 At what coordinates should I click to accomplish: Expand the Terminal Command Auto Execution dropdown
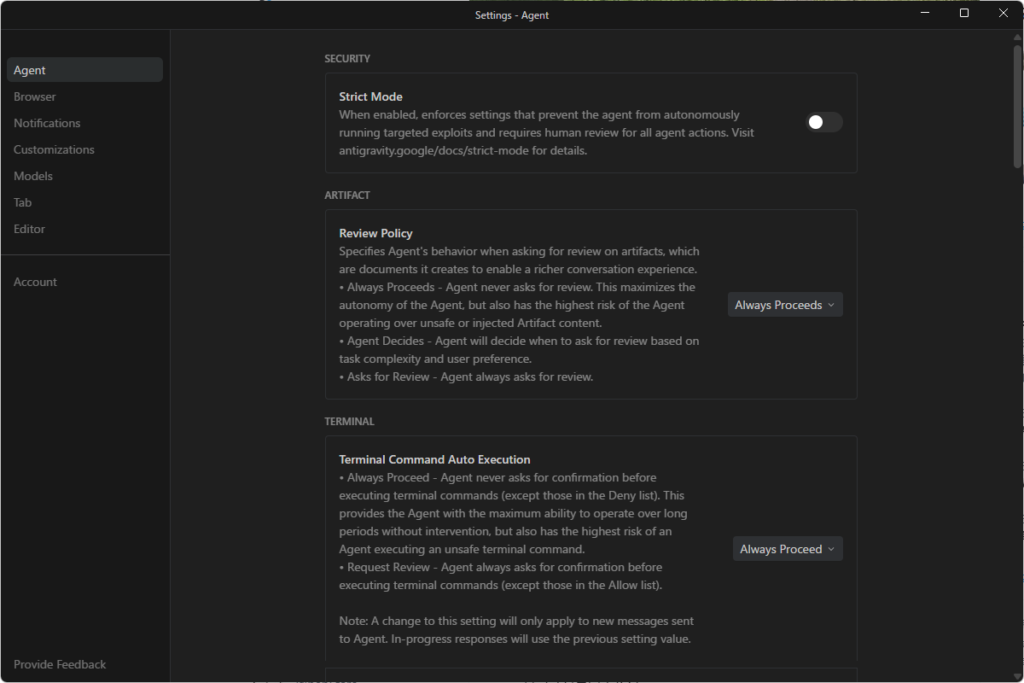click(x=787, y=549)
